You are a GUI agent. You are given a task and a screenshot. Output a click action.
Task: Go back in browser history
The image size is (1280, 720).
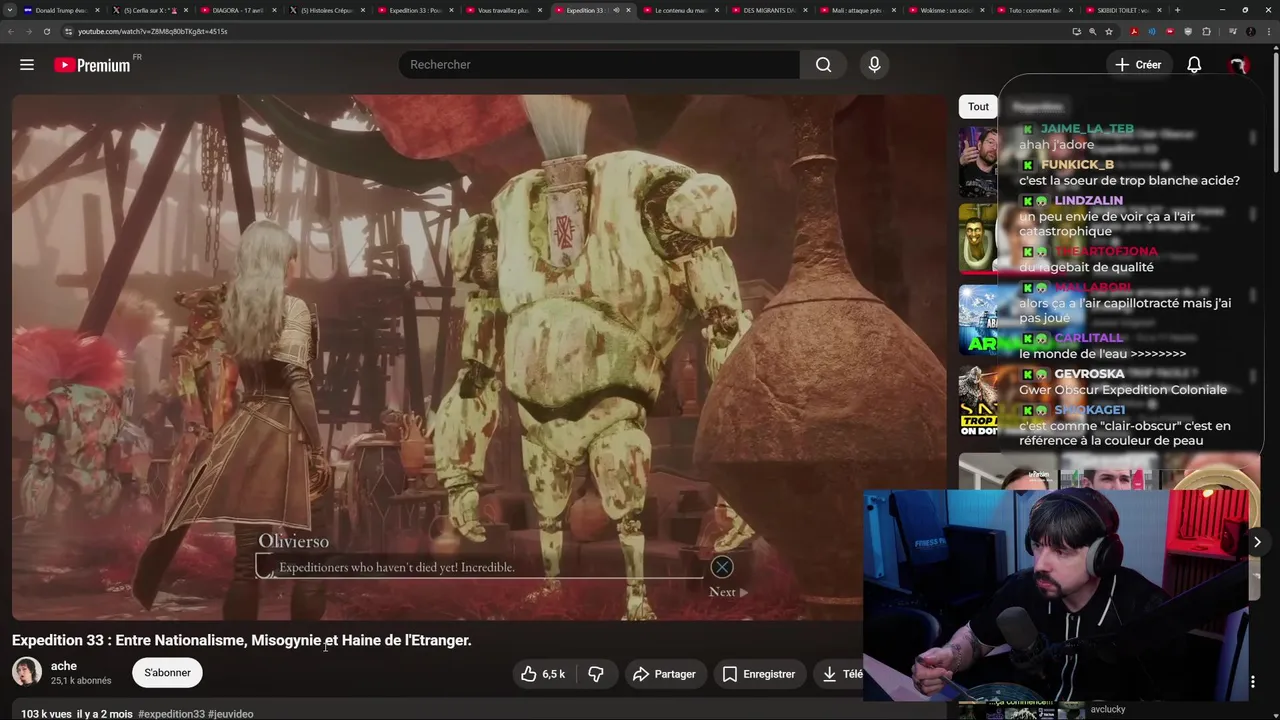tap(11, 31)
